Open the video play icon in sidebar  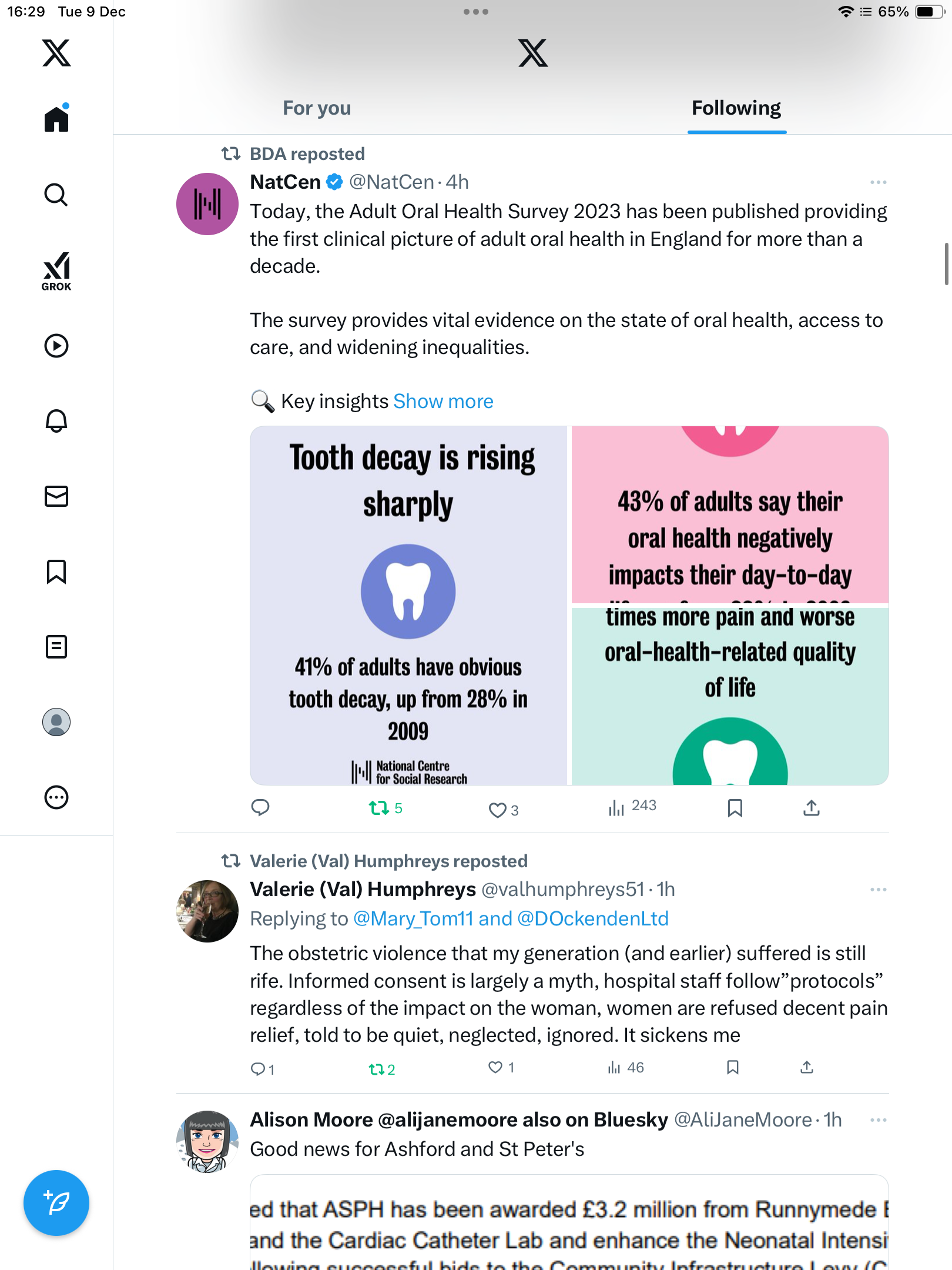coord(56,346)
